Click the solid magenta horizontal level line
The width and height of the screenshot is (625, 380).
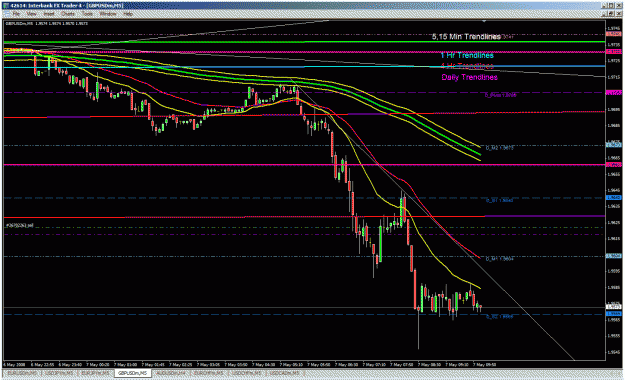(x=305, y=164)
